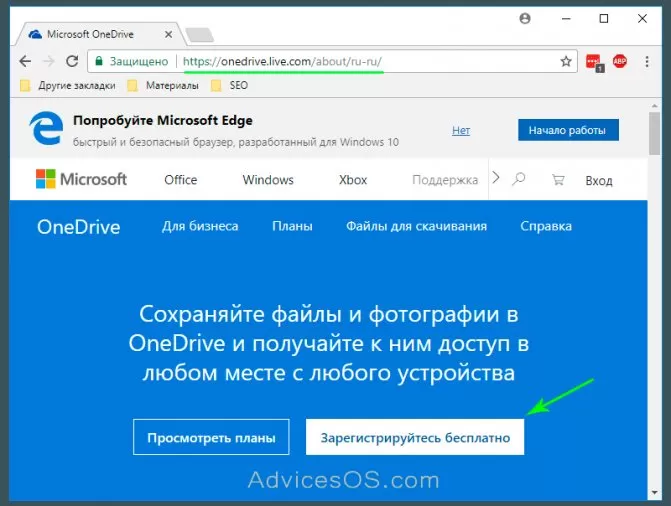Open the ABP Adblock Plus extension icon
Screen dimensions: 671x506
(620, 61)
